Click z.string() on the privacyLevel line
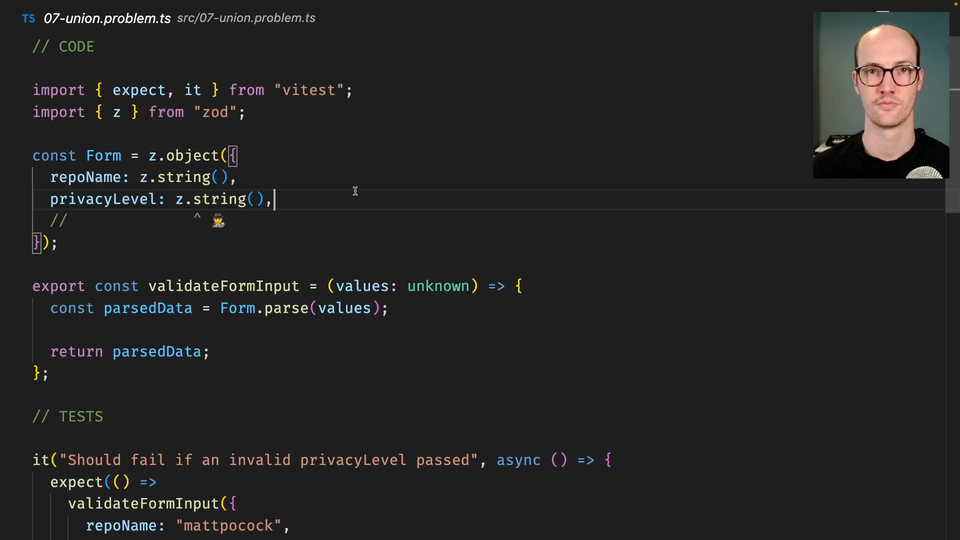Viewport: 960px width, 540px height. [x=219, y=199]
